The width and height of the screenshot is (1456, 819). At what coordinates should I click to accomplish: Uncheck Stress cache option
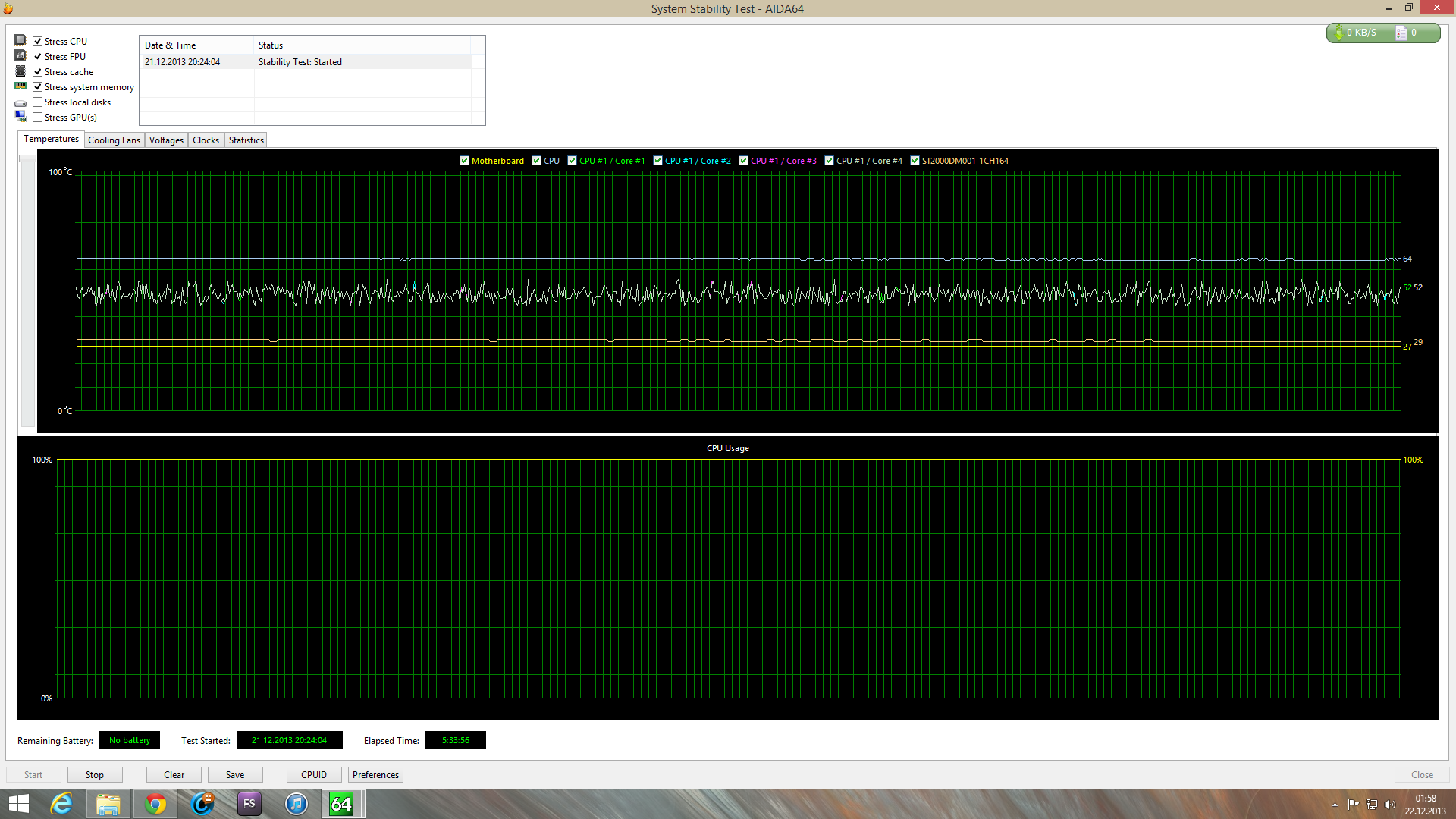click(x=38, y=72)
